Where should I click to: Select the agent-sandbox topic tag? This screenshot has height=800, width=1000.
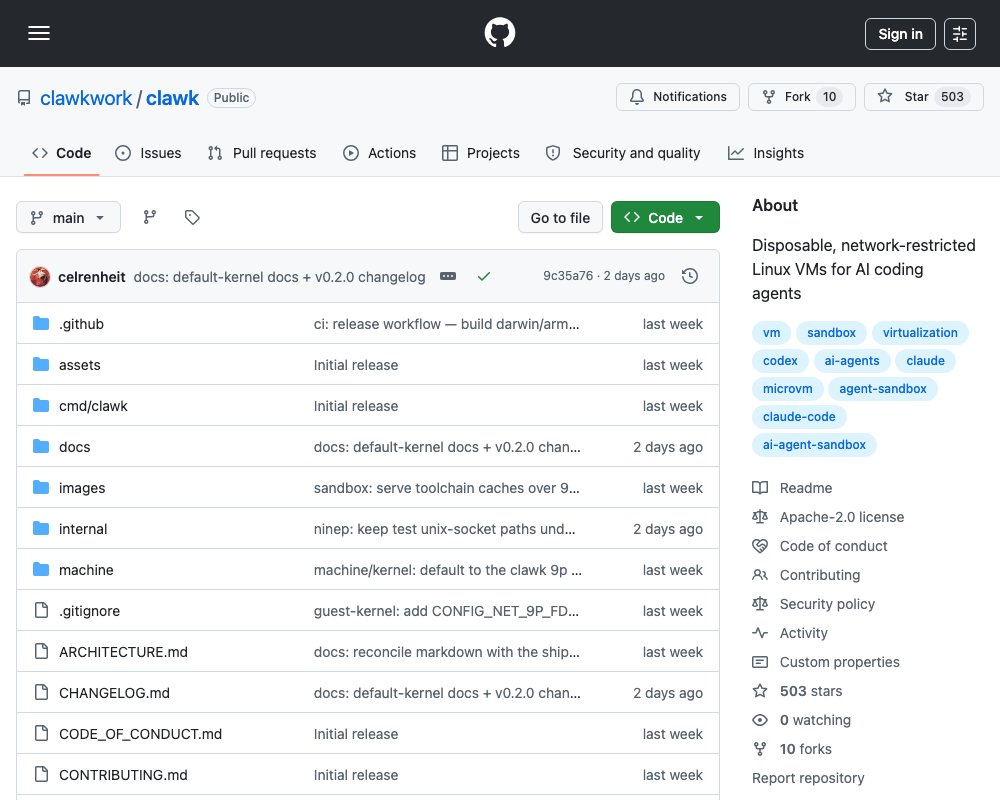883,389
